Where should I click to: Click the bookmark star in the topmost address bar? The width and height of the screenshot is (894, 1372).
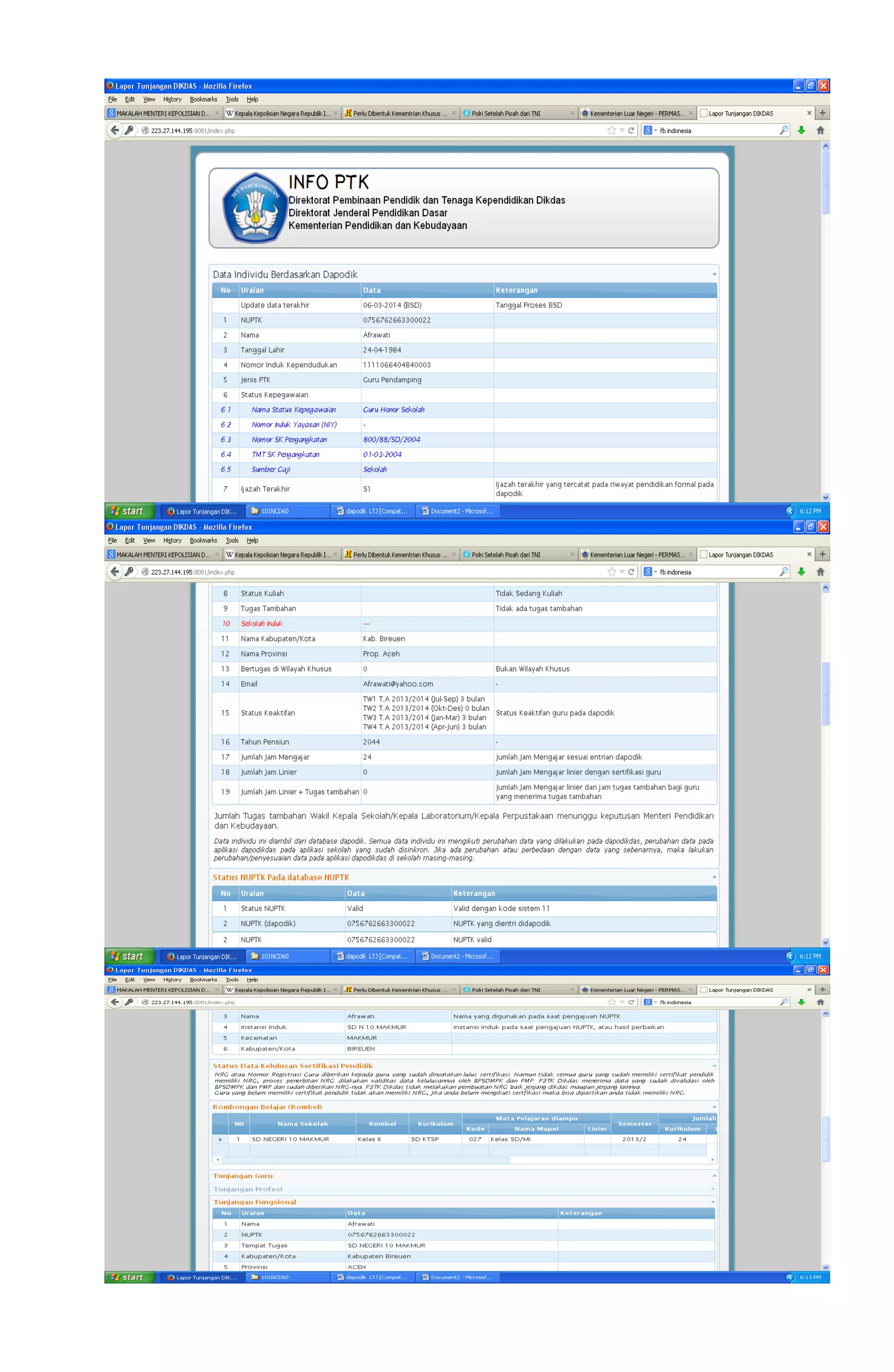(x=611, y=130)
